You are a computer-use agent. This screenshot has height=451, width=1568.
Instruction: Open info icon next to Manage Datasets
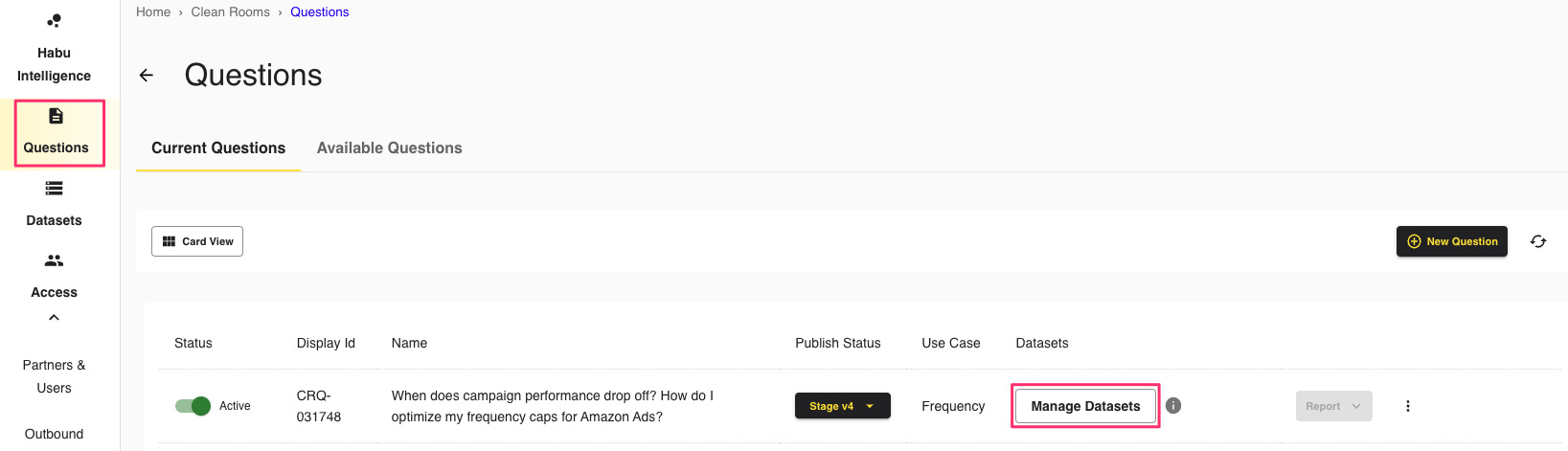(1173, 406)
